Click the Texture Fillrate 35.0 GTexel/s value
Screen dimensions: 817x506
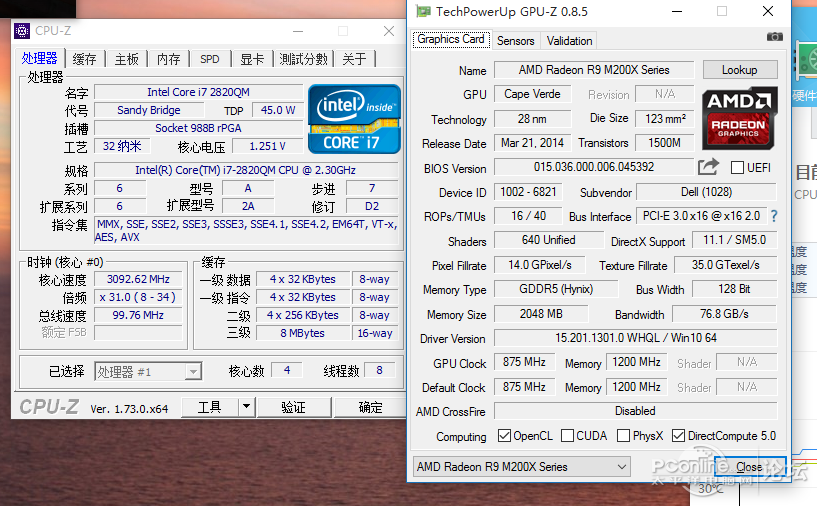726,265
